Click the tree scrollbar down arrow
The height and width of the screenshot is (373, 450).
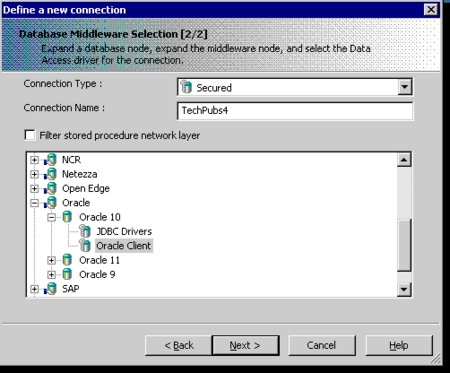pos(404,289)
